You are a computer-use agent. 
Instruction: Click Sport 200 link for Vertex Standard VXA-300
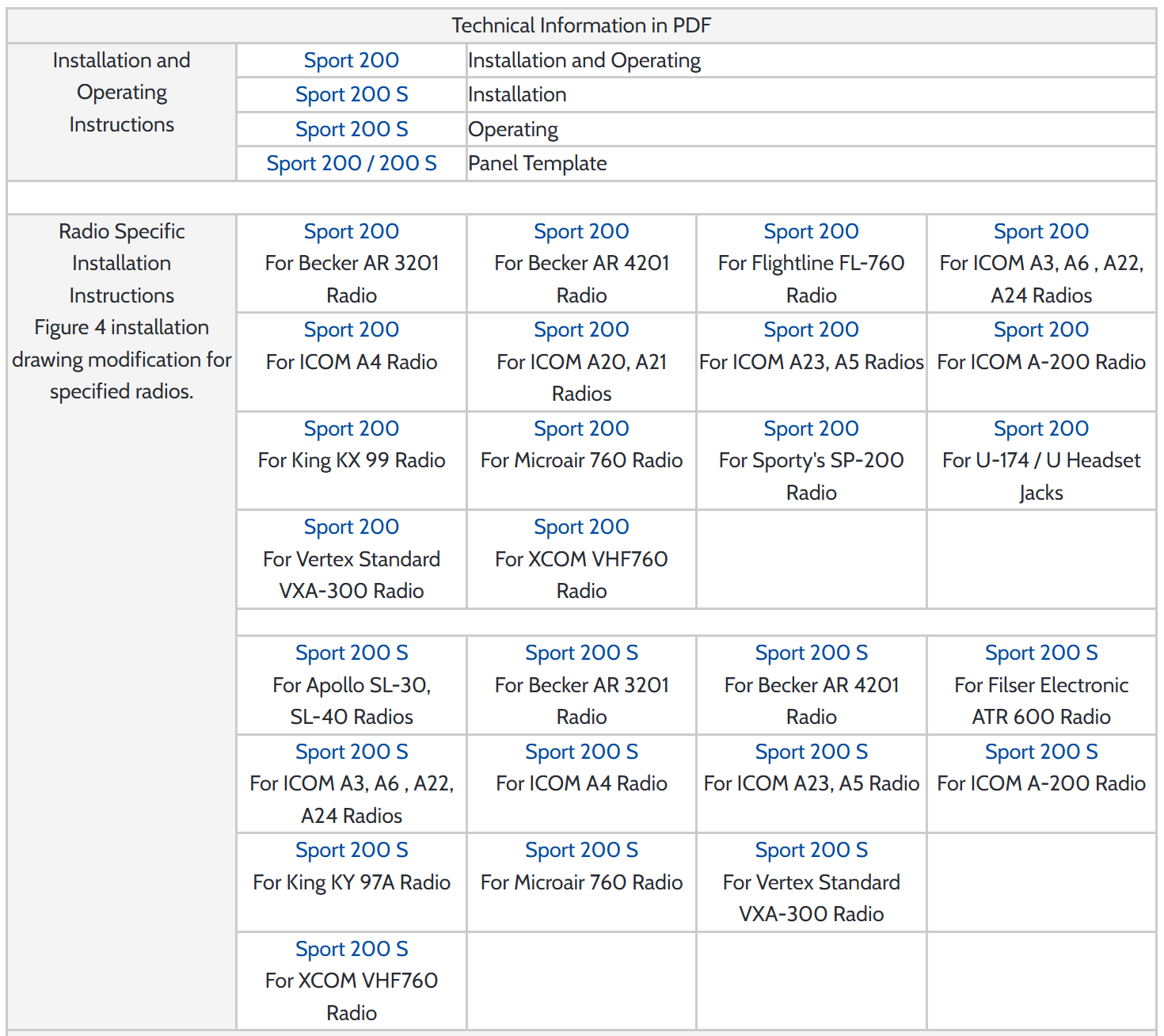[x=351, y=527]
